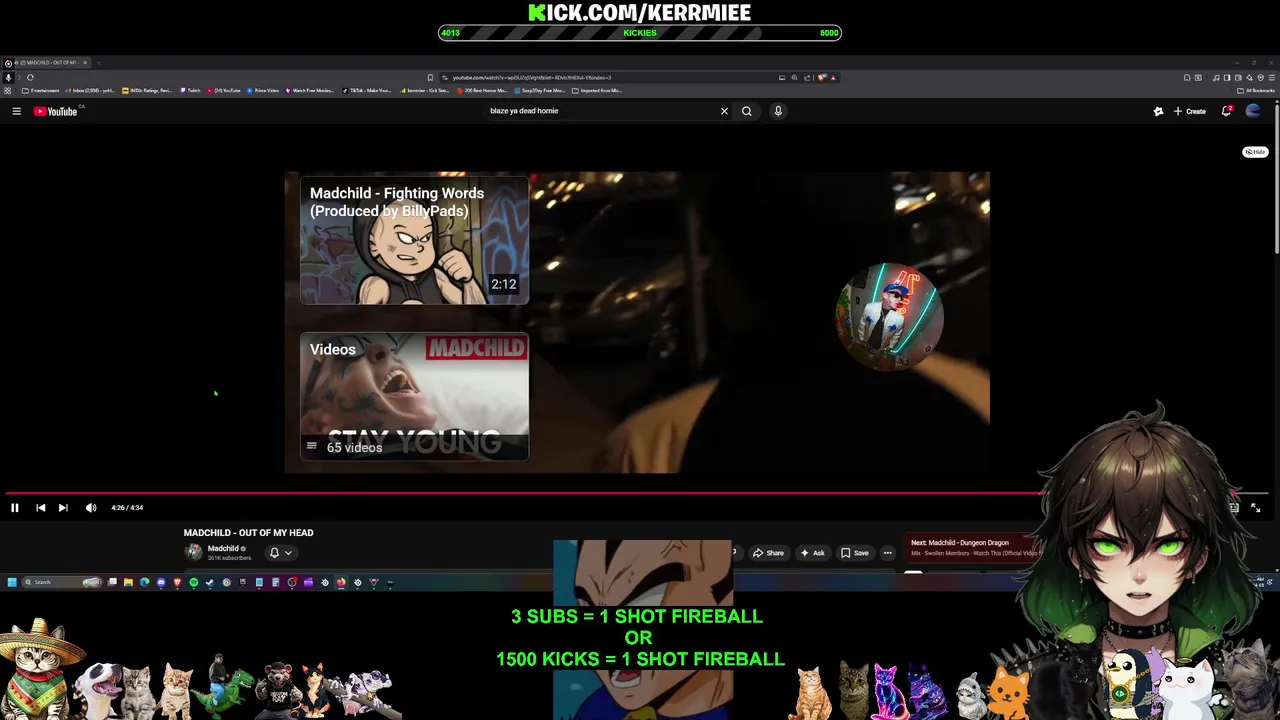Viewport: 1280px width, 720px height.
Task: Share the video
Action: tap(769, 553)
